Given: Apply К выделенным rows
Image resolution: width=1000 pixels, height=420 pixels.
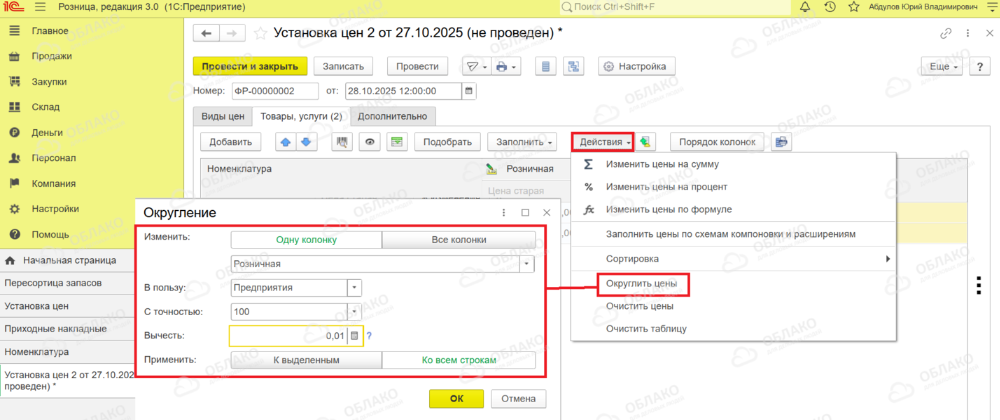Looking at the screenshot, I should tap(306, 360).
